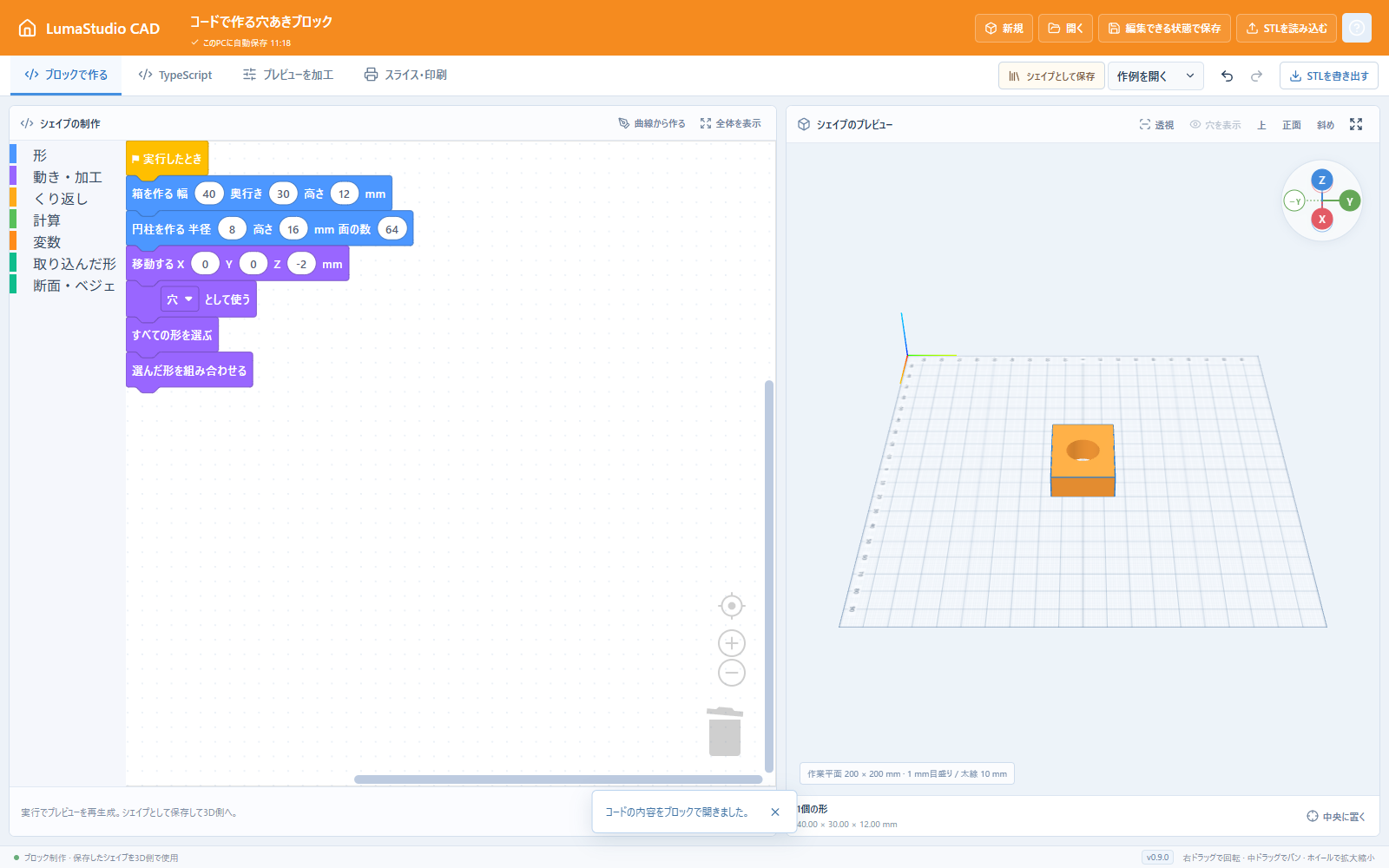Click the trash can in the block workspace
1389x868 pixels.
tap(725, 731)
